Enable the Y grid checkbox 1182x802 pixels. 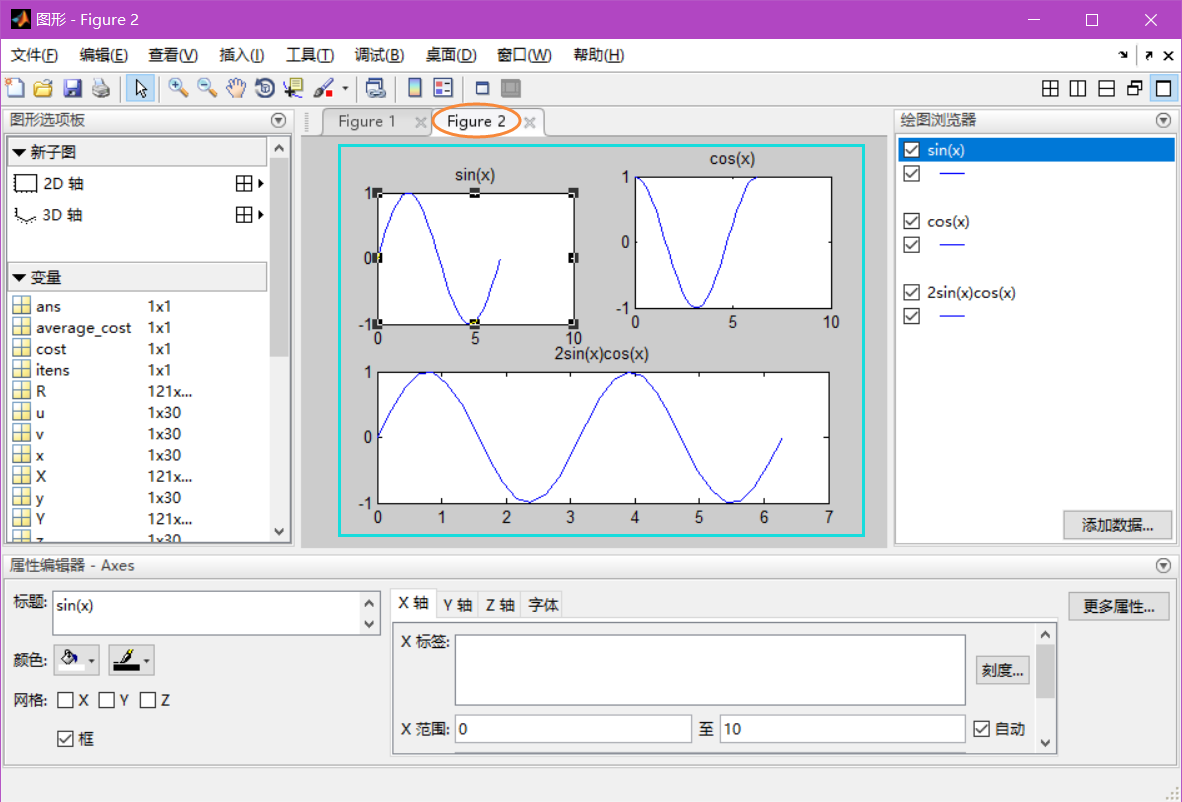point(106,700)
